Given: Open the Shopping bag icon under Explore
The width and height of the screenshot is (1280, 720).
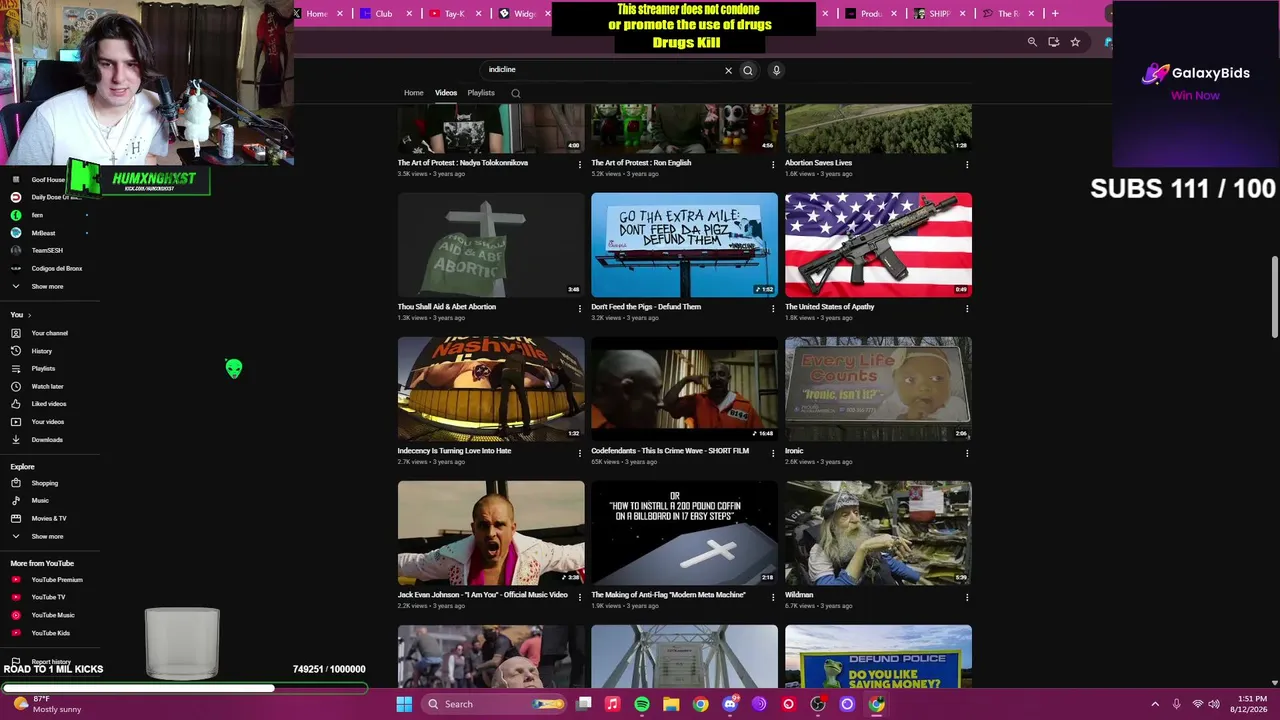Looking at the screenshot, I should coord(16,483).
